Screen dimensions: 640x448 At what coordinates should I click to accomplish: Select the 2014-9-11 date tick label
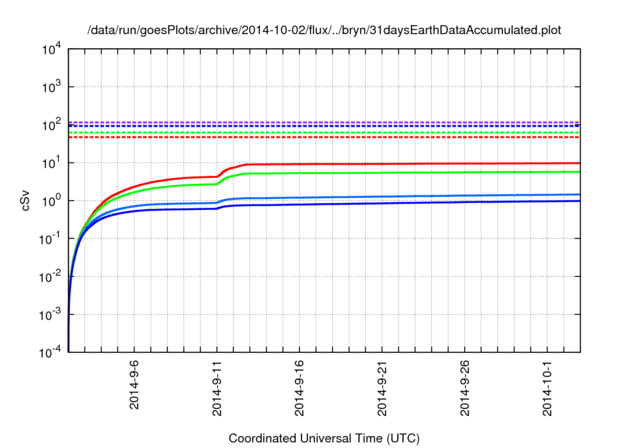(x=217, y=388)
